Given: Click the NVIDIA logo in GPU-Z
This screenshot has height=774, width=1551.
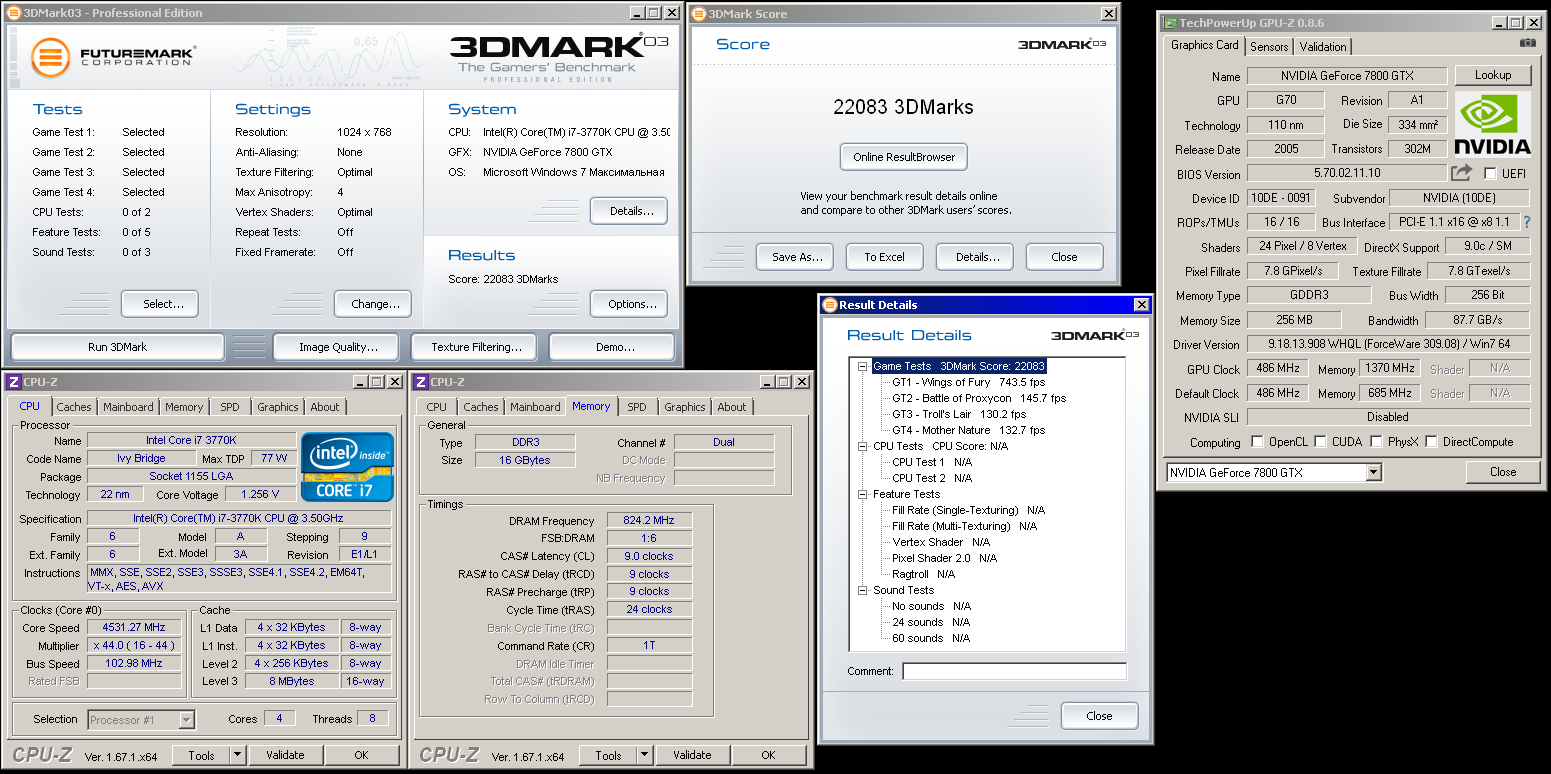Looking at the screenshot, I should tap(1492, 125).
